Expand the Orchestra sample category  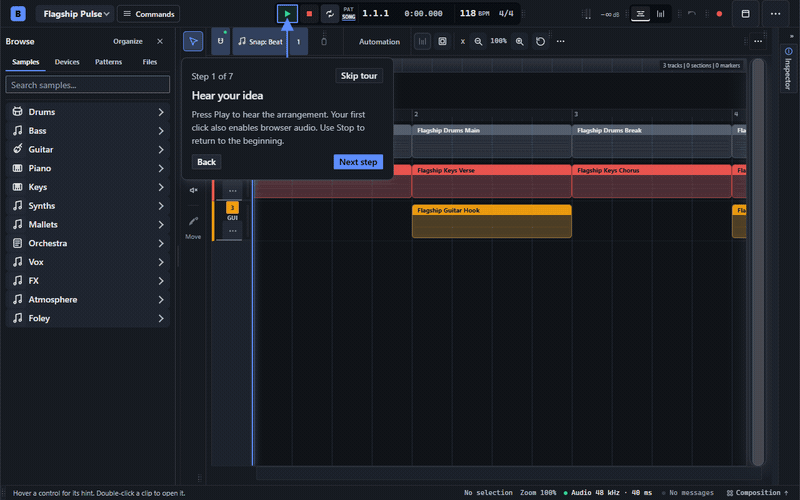(x=88, y=243)
